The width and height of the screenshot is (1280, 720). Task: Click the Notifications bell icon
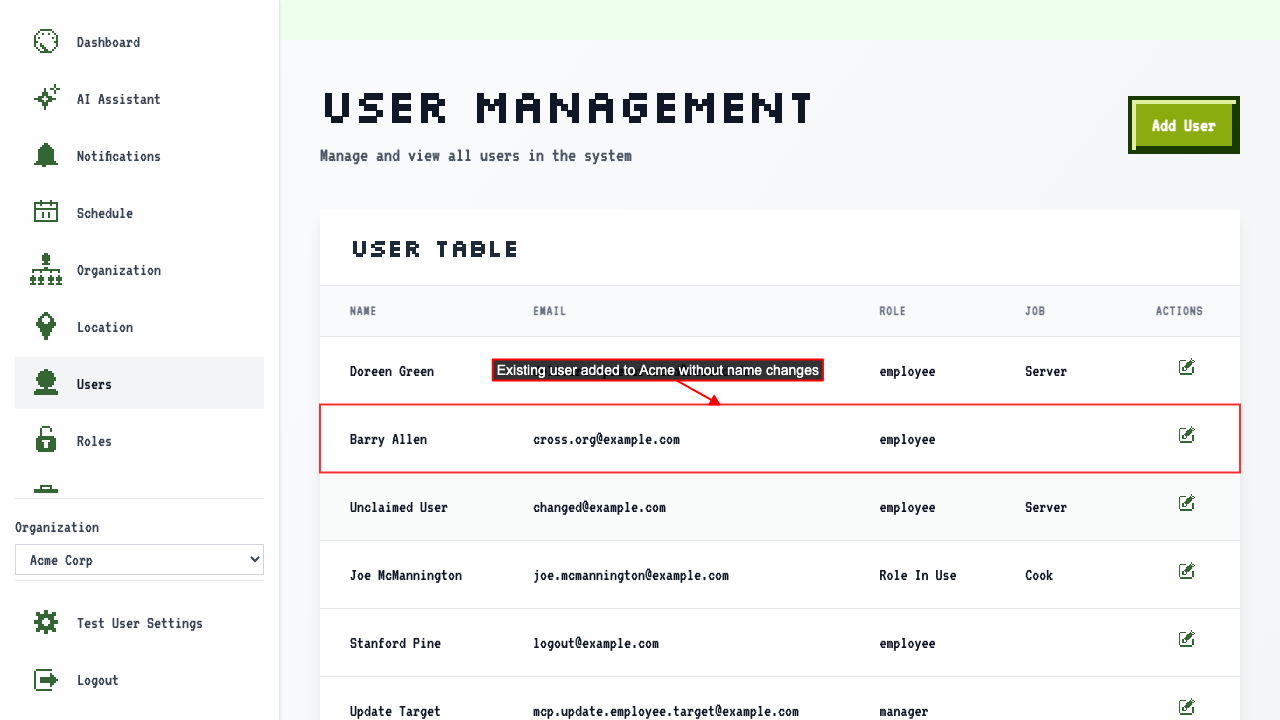point(46,156)
